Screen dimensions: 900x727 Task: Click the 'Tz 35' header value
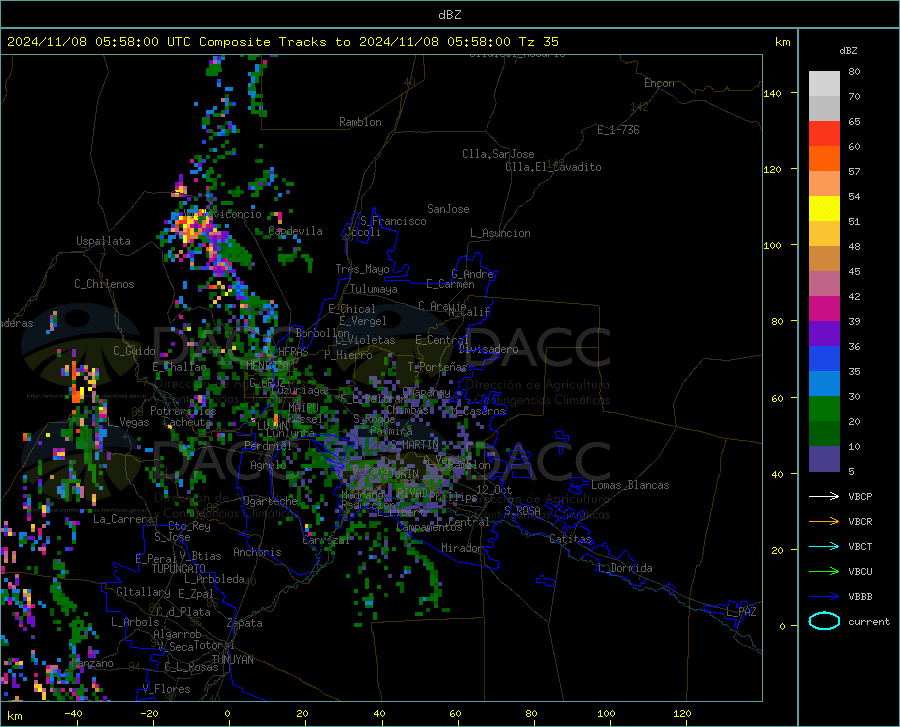click(538, 42)
